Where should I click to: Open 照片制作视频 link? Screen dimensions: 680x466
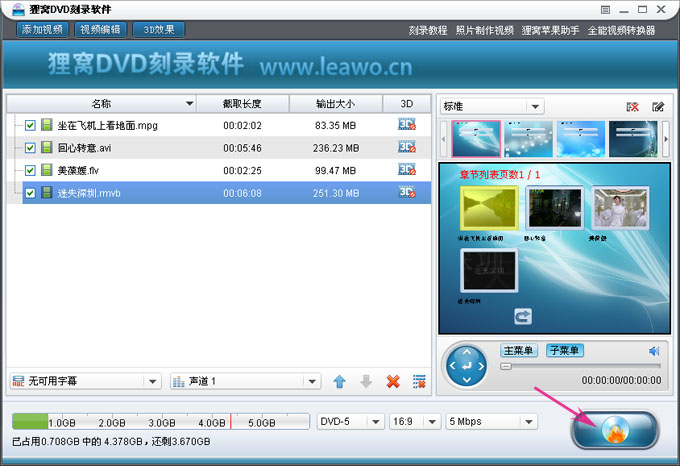pos(484,30)
